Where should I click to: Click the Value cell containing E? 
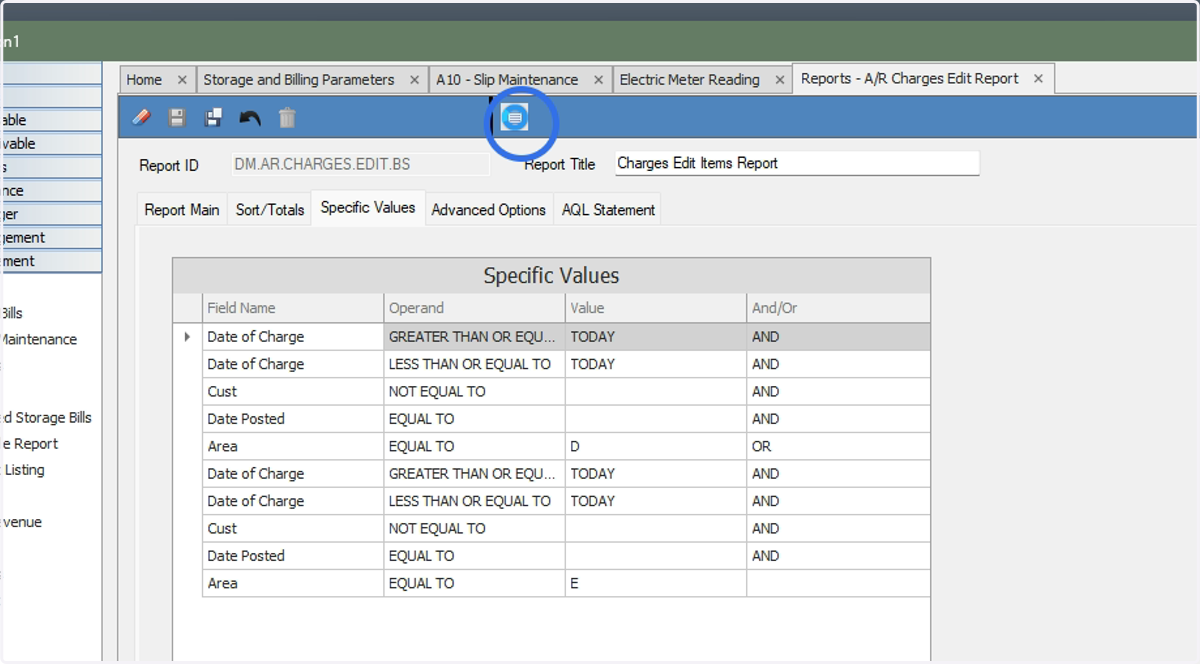point(656,583)
